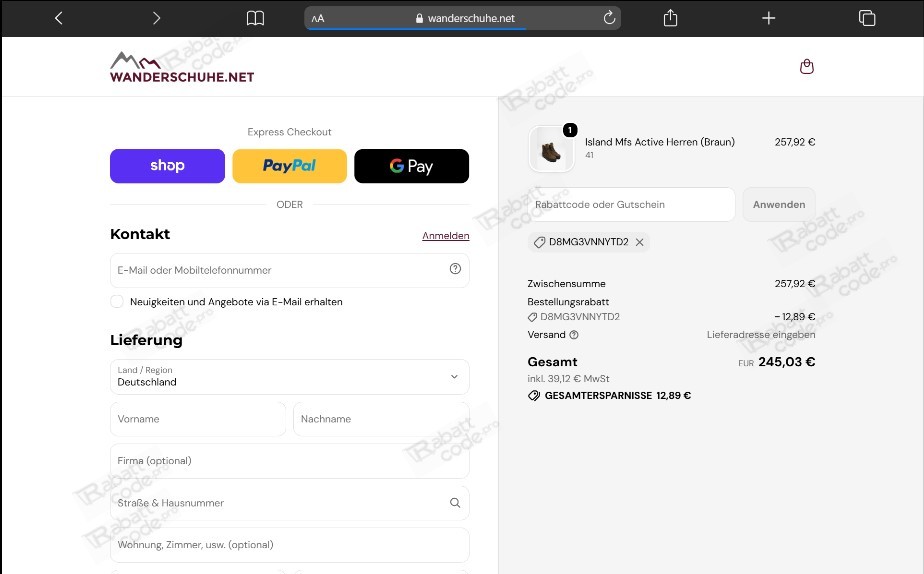Pay with the Shop Pay button

point(167,166)
